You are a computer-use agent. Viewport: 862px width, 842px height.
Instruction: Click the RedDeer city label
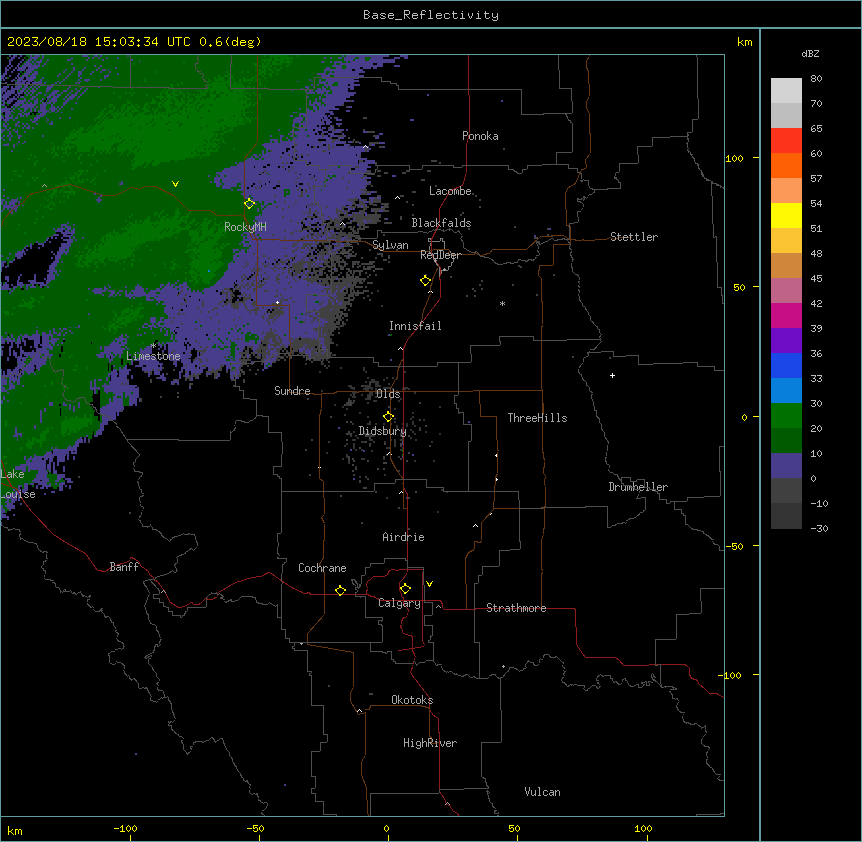click(x=440, y=255)
